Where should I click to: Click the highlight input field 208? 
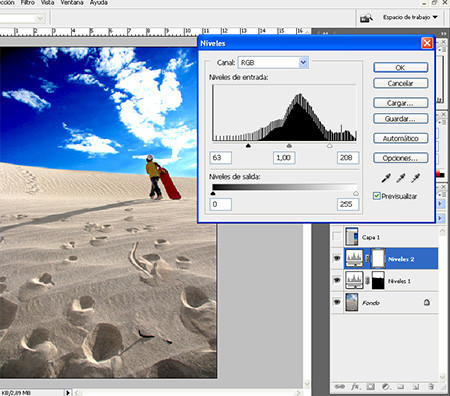click(348, 158)
